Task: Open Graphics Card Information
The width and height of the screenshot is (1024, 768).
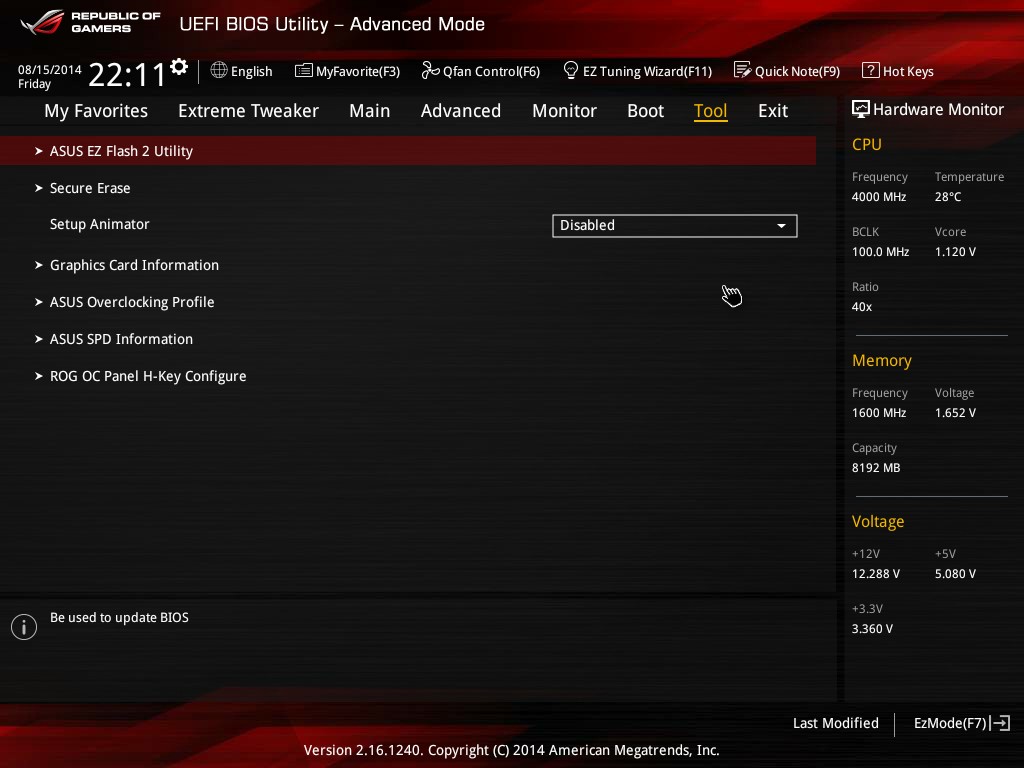Action: [x=135, y=265]
